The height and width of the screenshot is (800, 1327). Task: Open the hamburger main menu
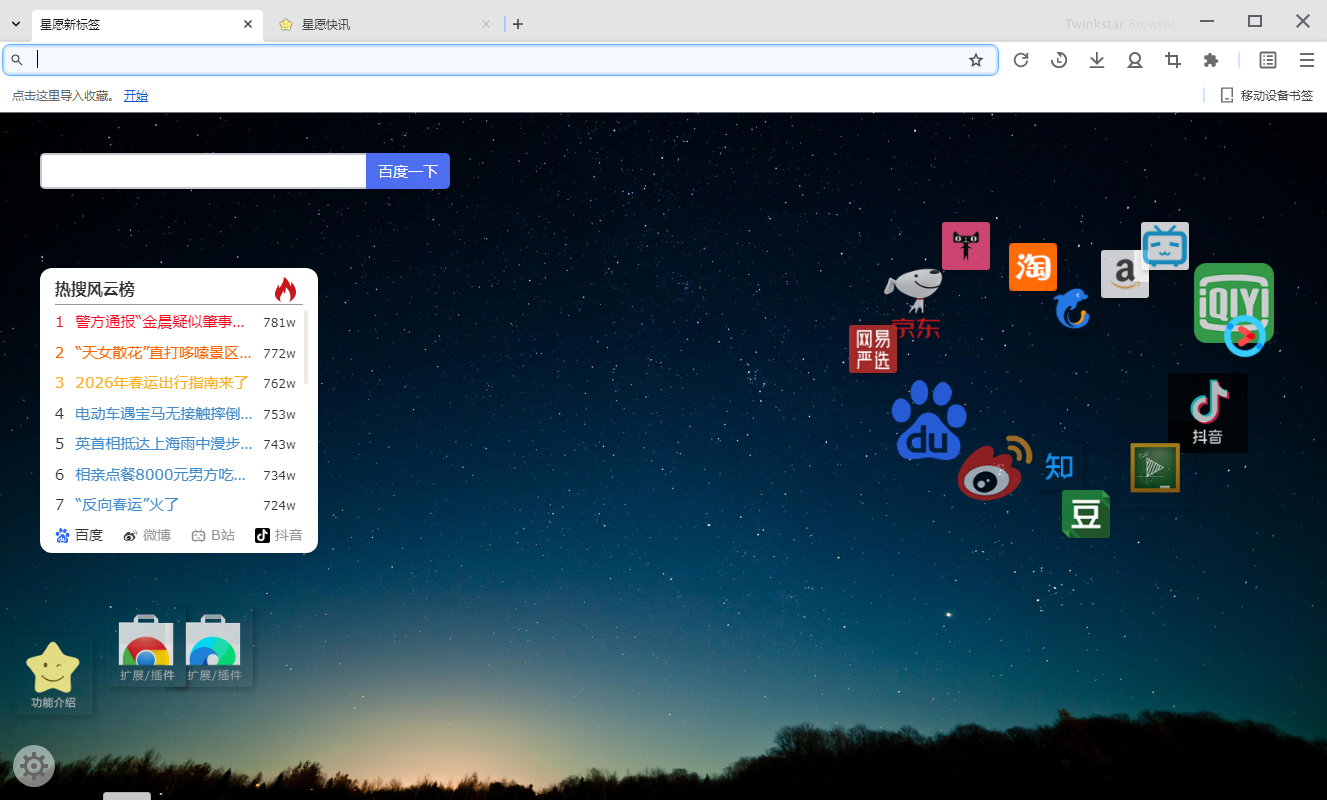(x=1306, y=60)
